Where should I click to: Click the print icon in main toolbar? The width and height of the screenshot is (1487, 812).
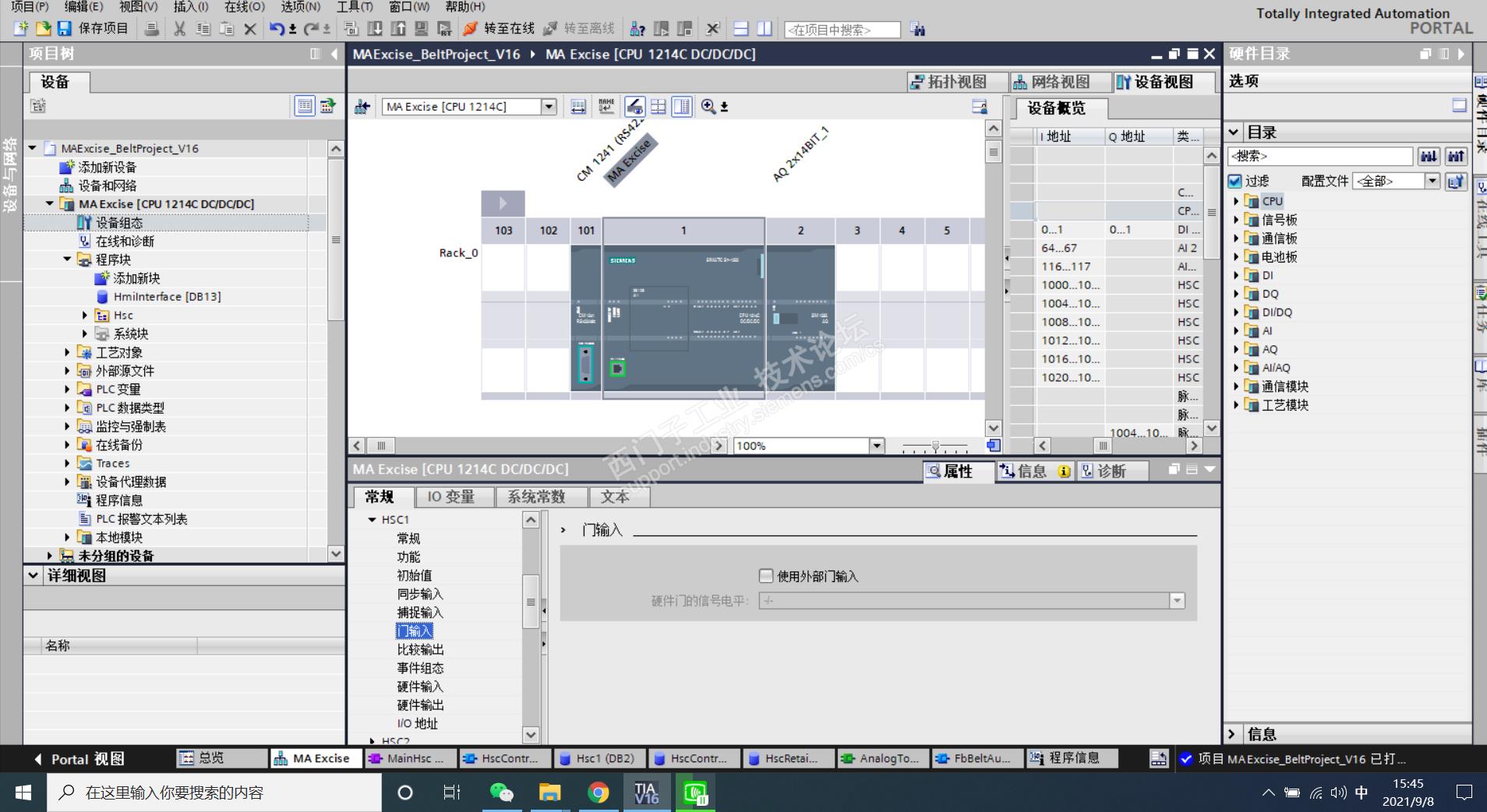(x=152, y=29)
